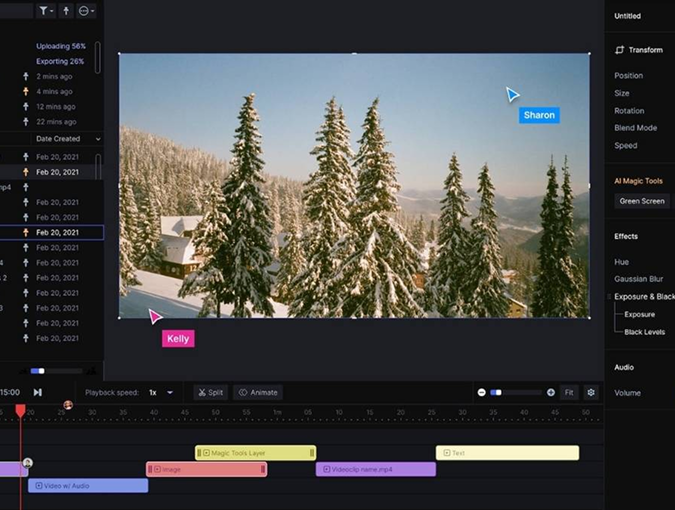
Task: Select the Blend Mode property
Action: [x=635, y=128]
